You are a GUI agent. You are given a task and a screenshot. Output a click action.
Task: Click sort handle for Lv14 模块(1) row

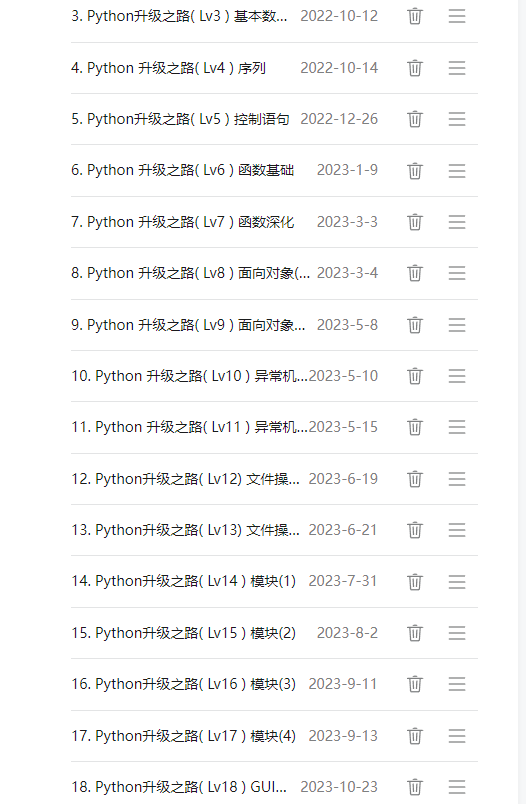[x=457, y=581]
